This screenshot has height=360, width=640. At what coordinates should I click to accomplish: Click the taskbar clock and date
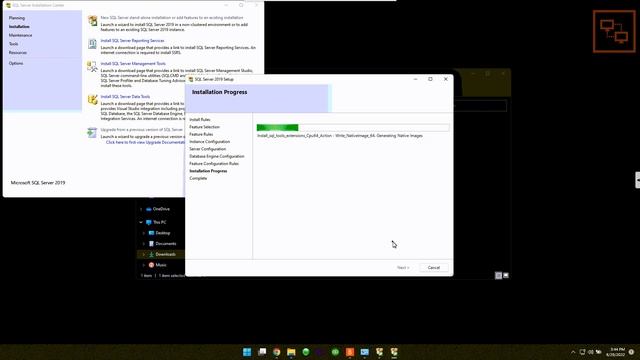pos(616,352)
